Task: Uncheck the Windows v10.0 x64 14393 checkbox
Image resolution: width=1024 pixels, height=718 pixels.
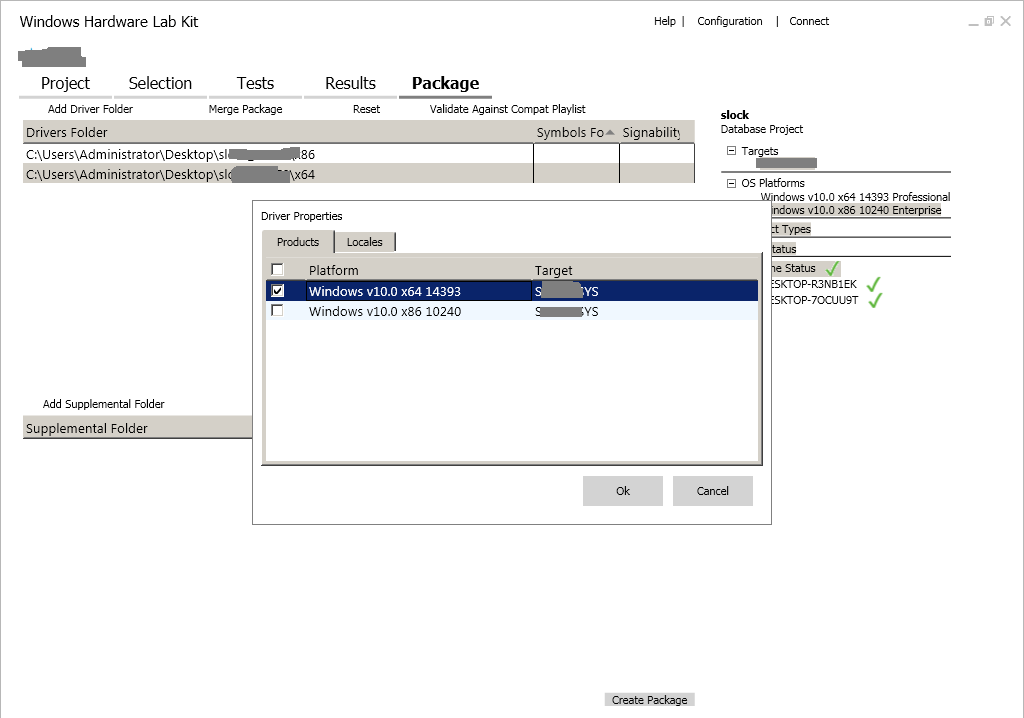Action: [278, 291]
